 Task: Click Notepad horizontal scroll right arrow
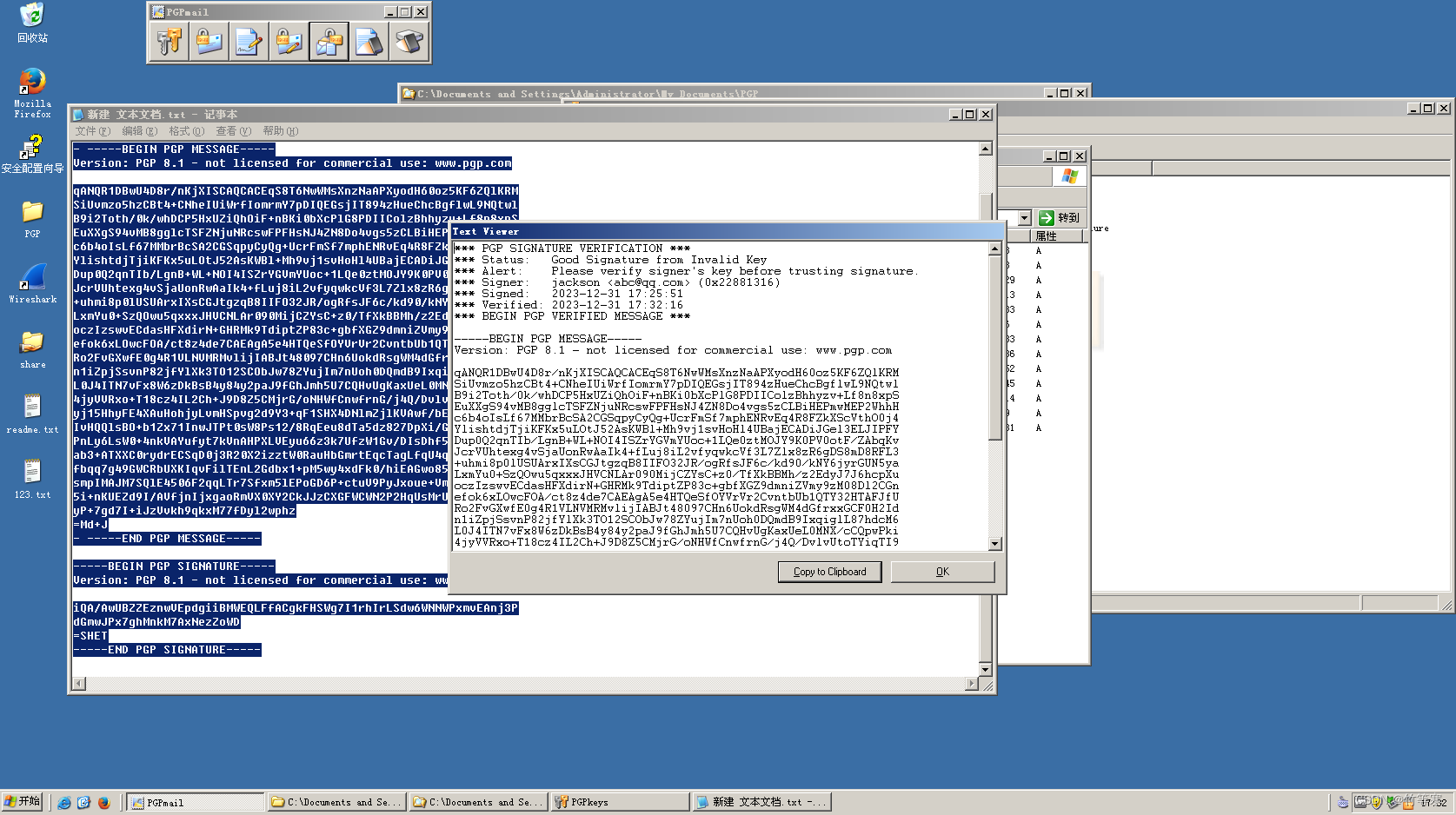[972, 684]
